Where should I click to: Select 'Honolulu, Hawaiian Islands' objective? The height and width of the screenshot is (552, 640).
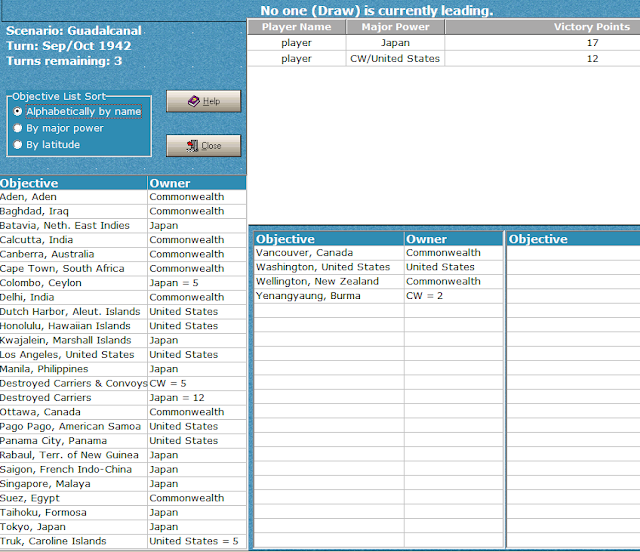(x=123, y=326)
